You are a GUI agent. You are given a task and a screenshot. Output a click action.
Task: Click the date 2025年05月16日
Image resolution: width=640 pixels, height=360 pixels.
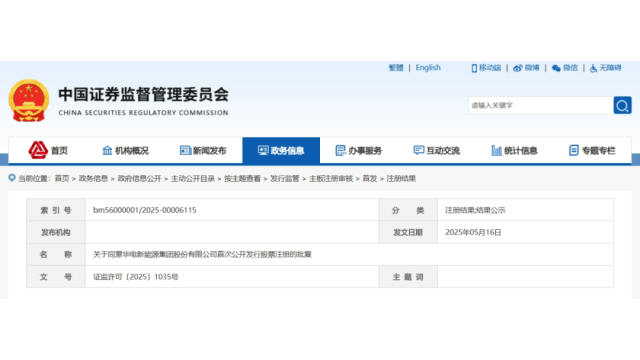coord(473,232)
